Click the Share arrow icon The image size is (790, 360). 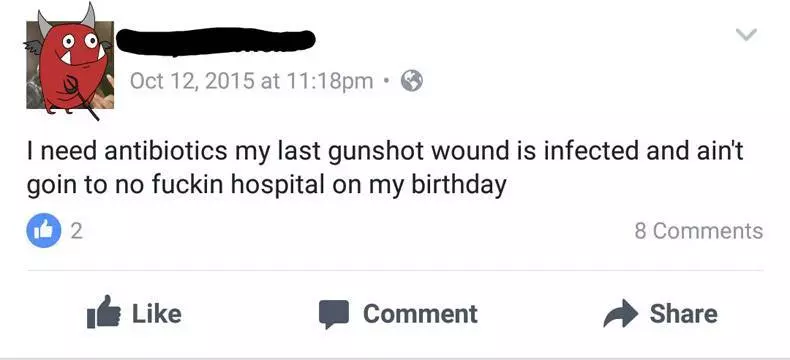click(620, 313)
